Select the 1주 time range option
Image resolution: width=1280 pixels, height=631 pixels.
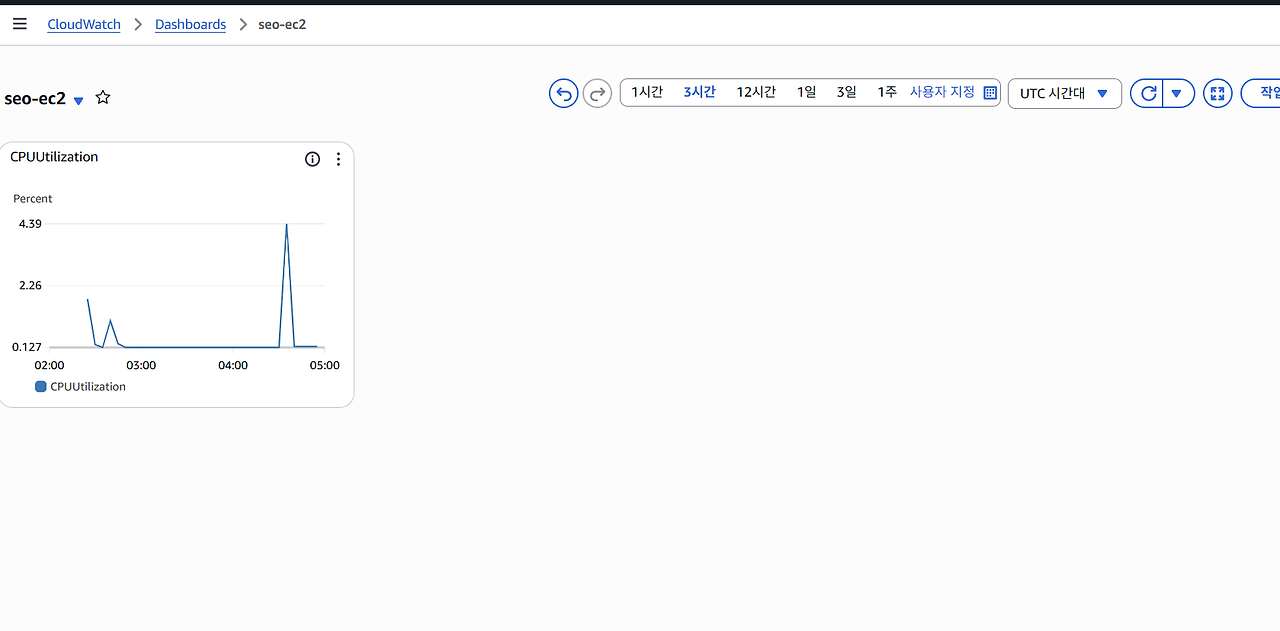886,91
